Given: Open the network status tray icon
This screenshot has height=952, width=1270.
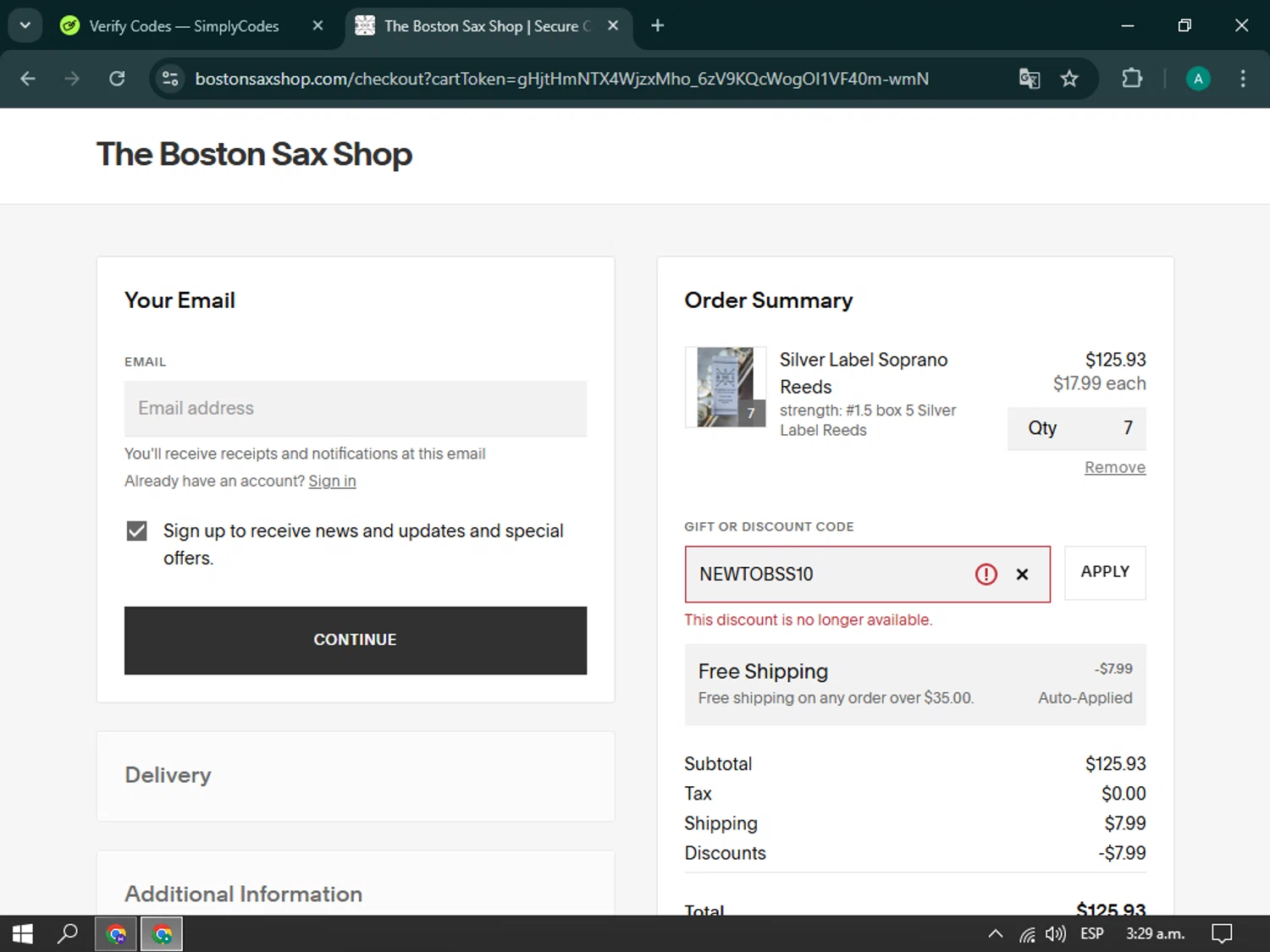Looking at the screenshot, I should tap(1027, 934).
